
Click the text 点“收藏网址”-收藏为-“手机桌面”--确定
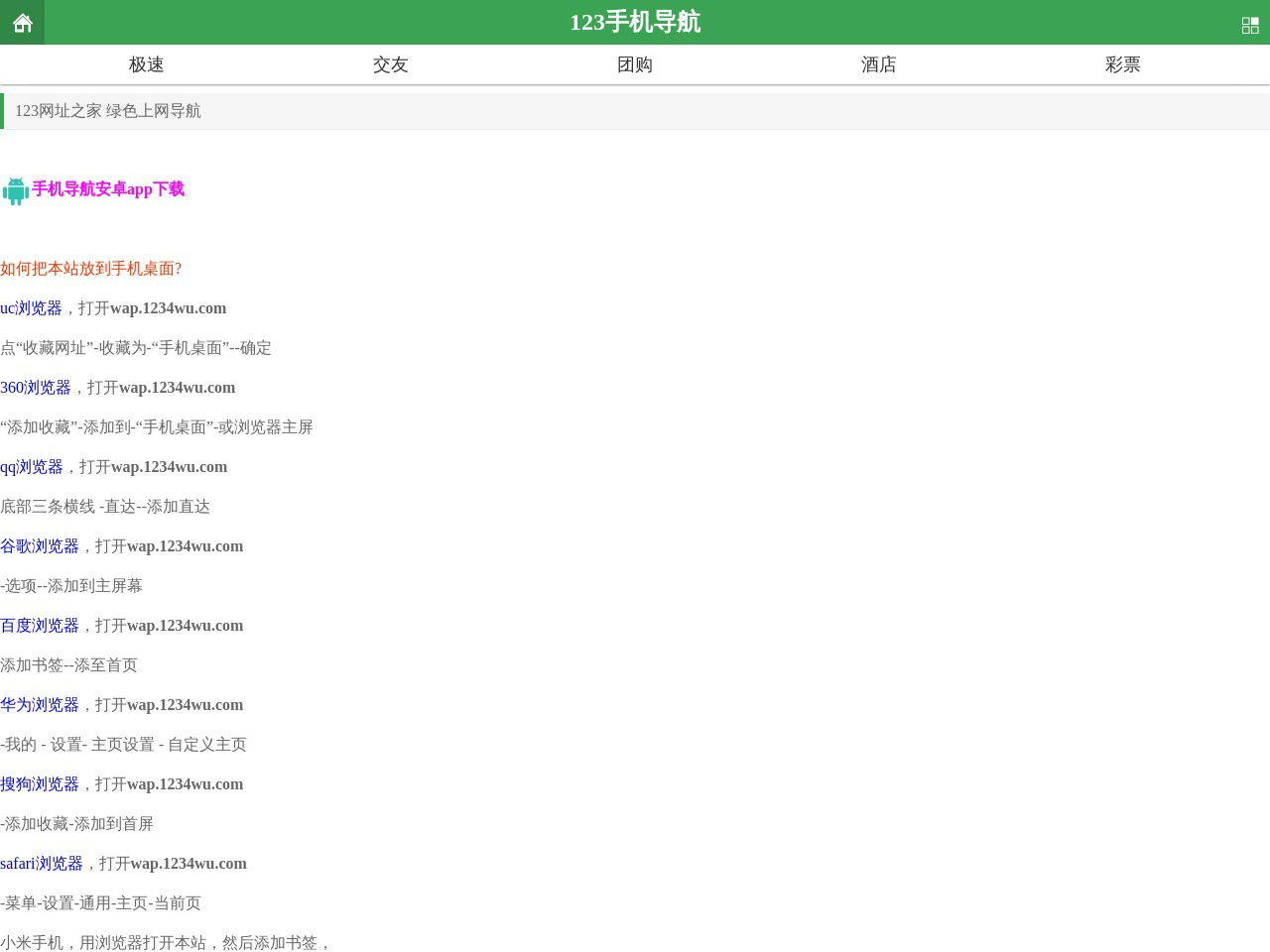click(136, 348)
